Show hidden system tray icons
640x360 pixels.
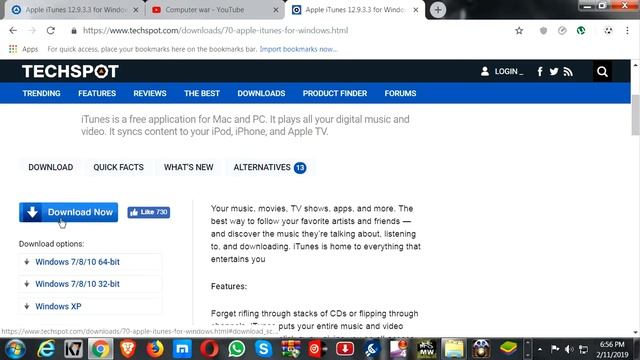tap(540, 349)
